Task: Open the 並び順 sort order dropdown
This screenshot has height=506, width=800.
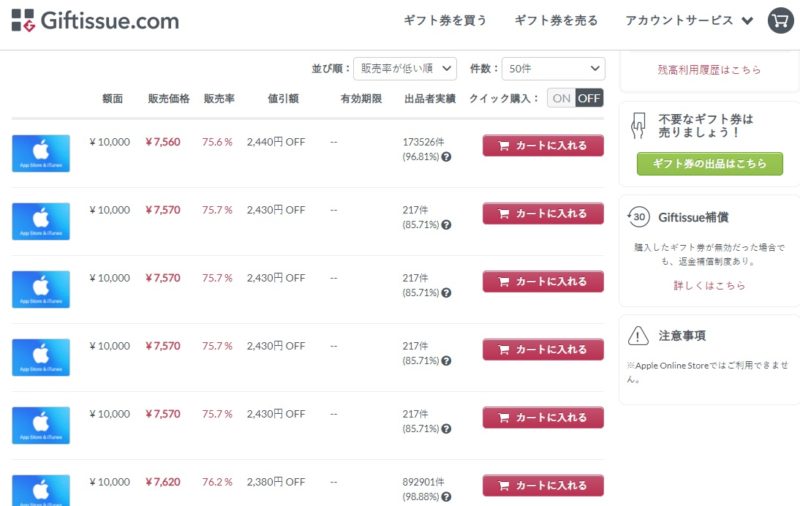Action: pos(405,68)
